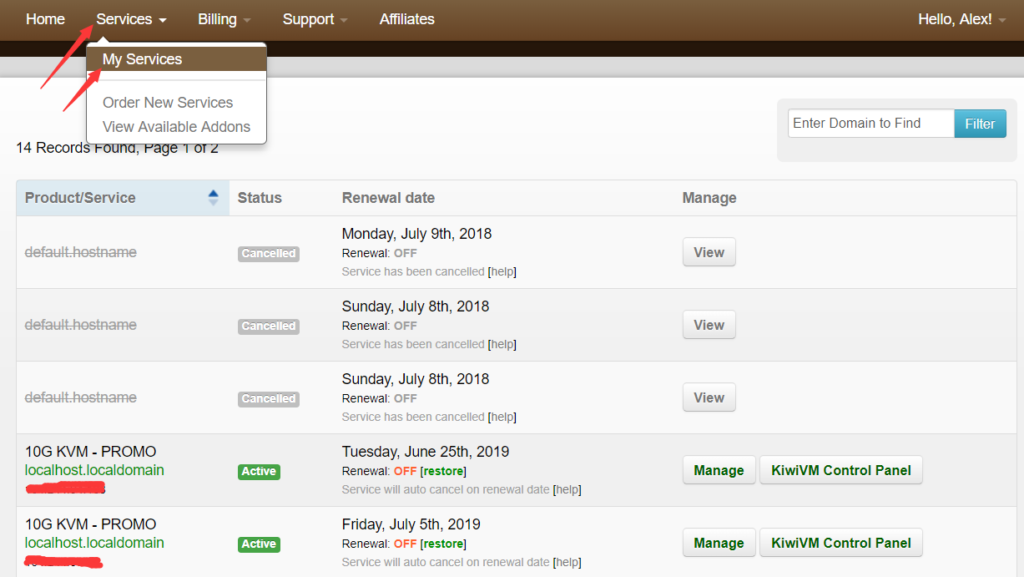This screenshot has height=577, width=1024.
Task: Select My Services from the dropdown
Action: click(x=142, y=59)
